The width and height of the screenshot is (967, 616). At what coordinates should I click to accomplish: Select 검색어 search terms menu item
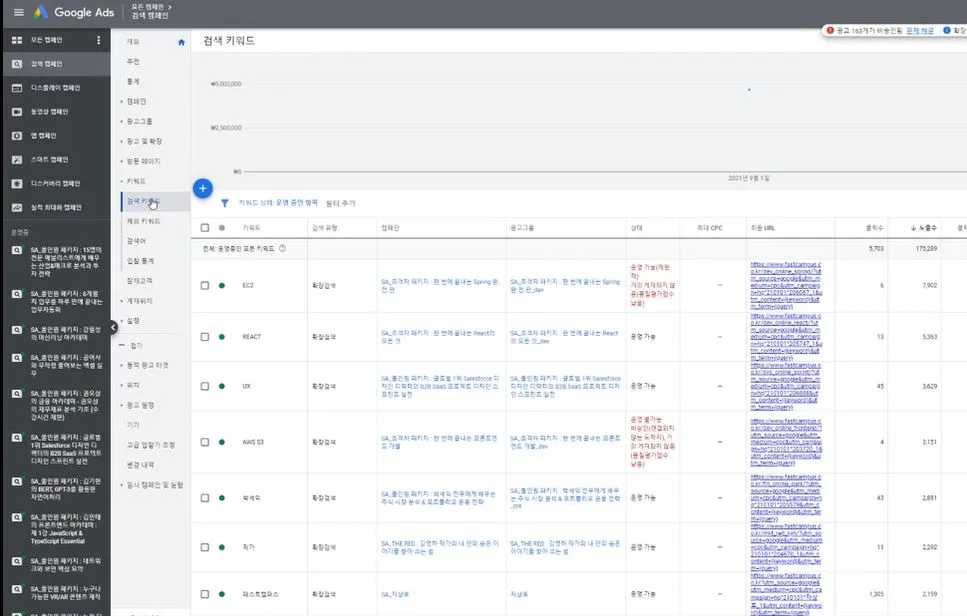pos(136,241)
